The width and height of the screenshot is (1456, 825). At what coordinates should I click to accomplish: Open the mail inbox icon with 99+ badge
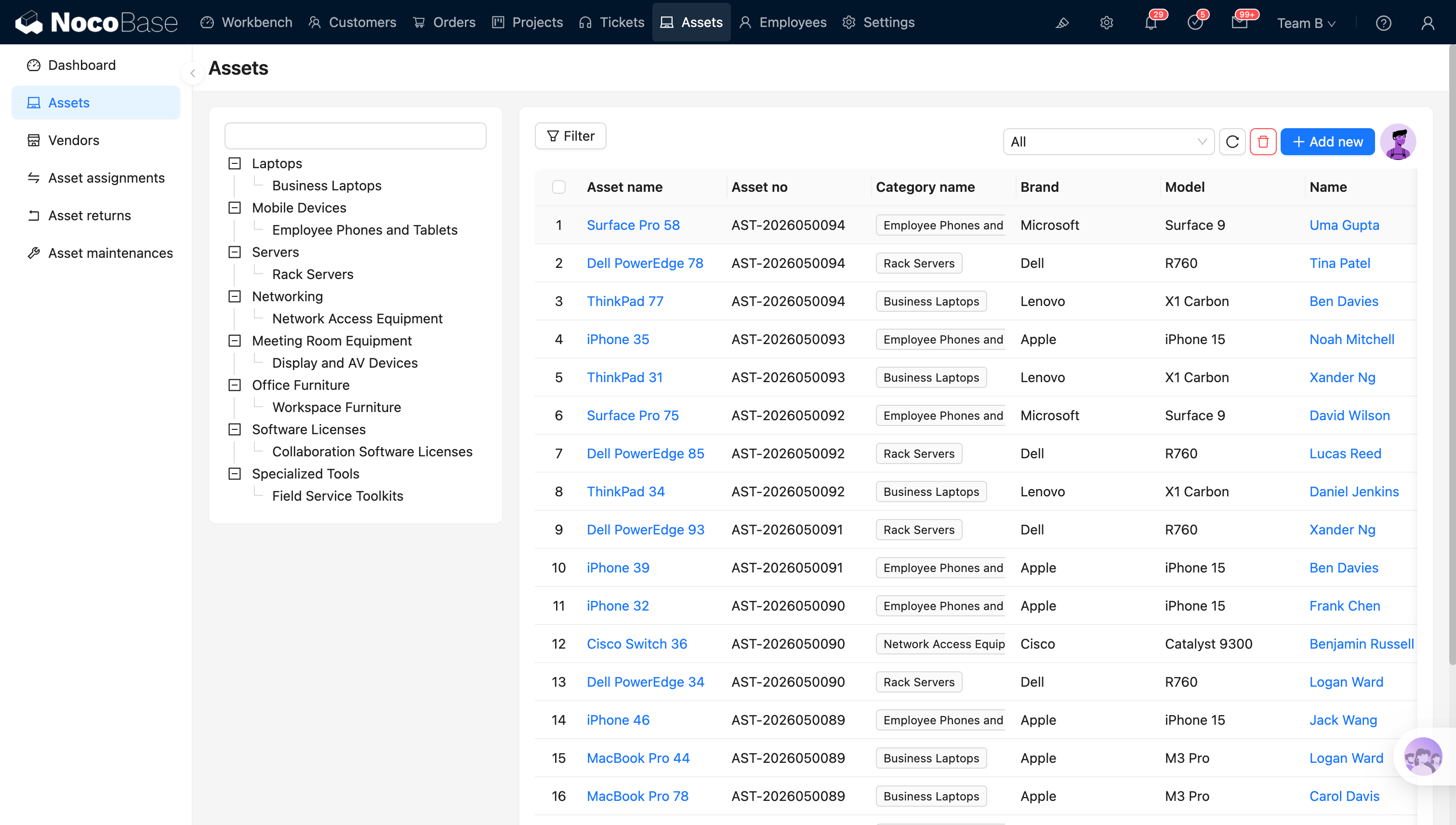(1239, 23)
